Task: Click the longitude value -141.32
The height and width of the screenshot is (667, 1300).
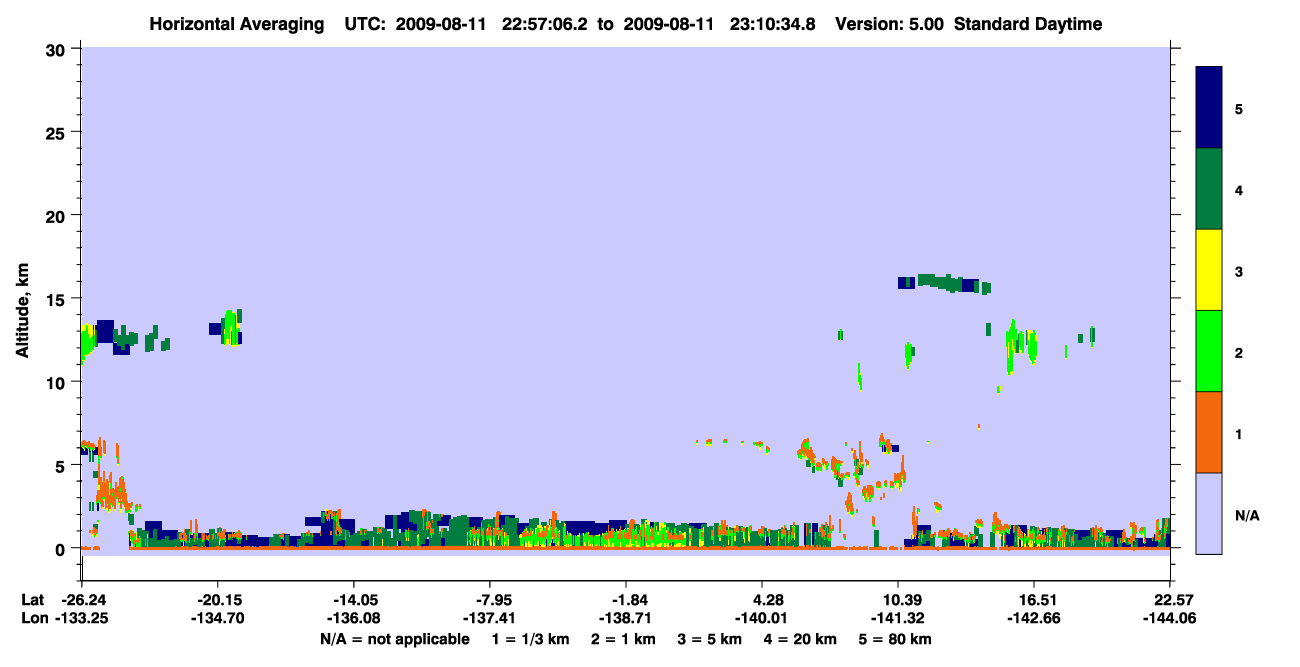Action: (899, 618)
